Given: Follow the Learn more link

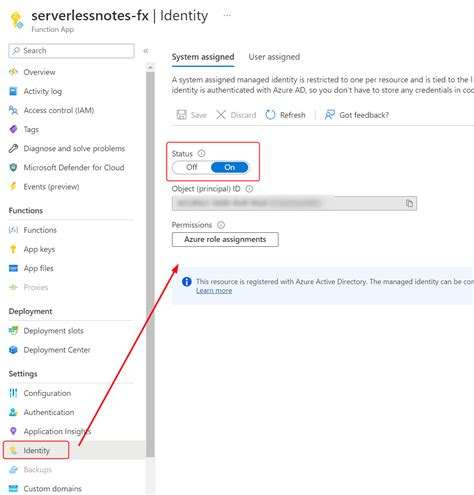Looking at the screenshot, I should [214, 290].
